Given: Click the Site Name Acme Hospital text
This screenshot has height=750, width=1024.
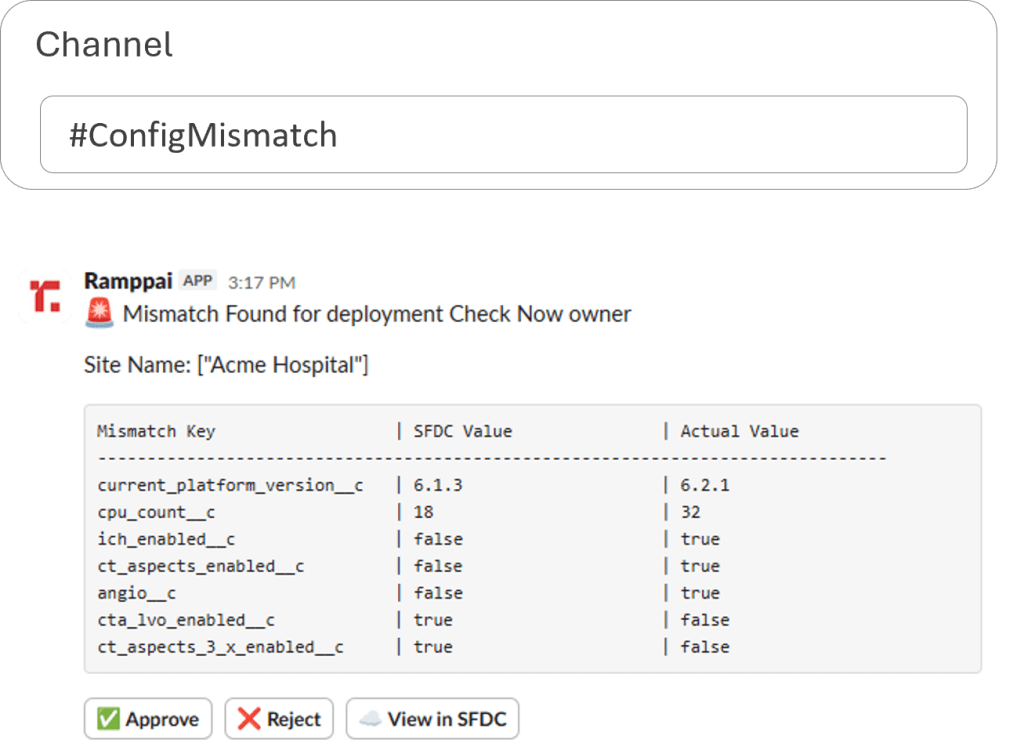Looking at the screenshot, I should click(226, 365).
